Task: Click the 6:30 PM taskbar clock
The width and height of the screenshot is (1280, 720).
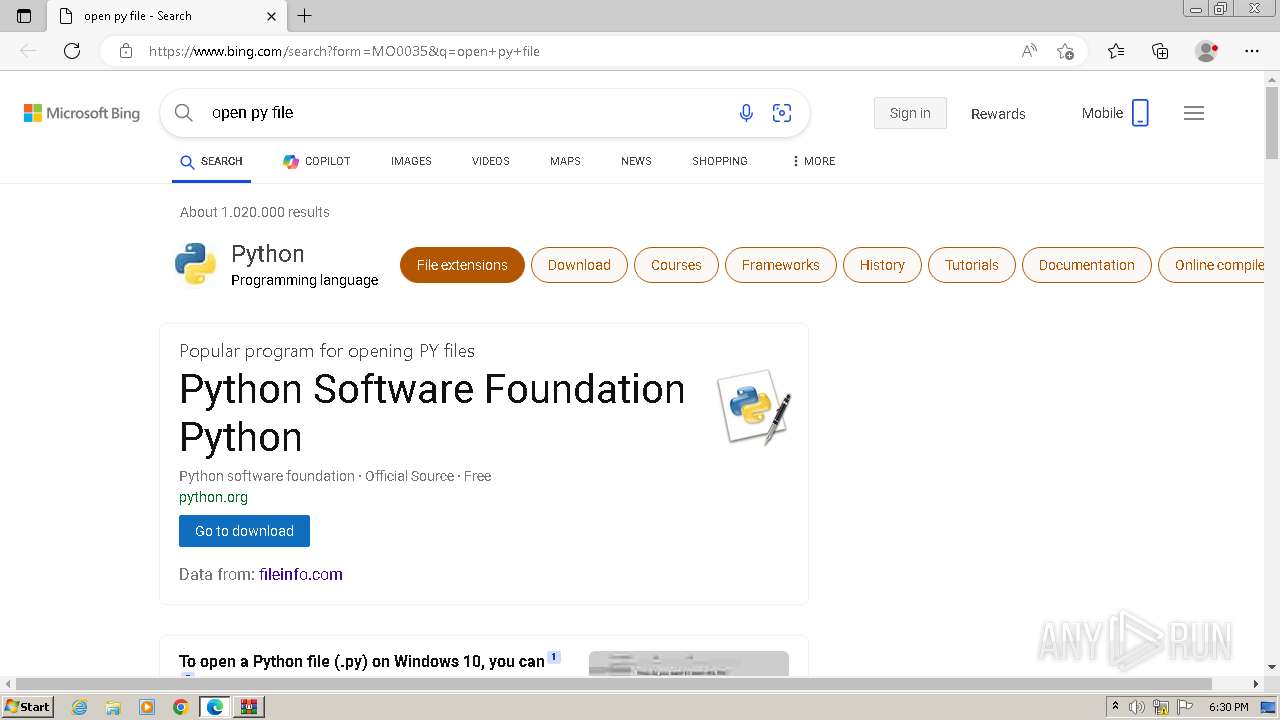Action: pos(1228,707)
